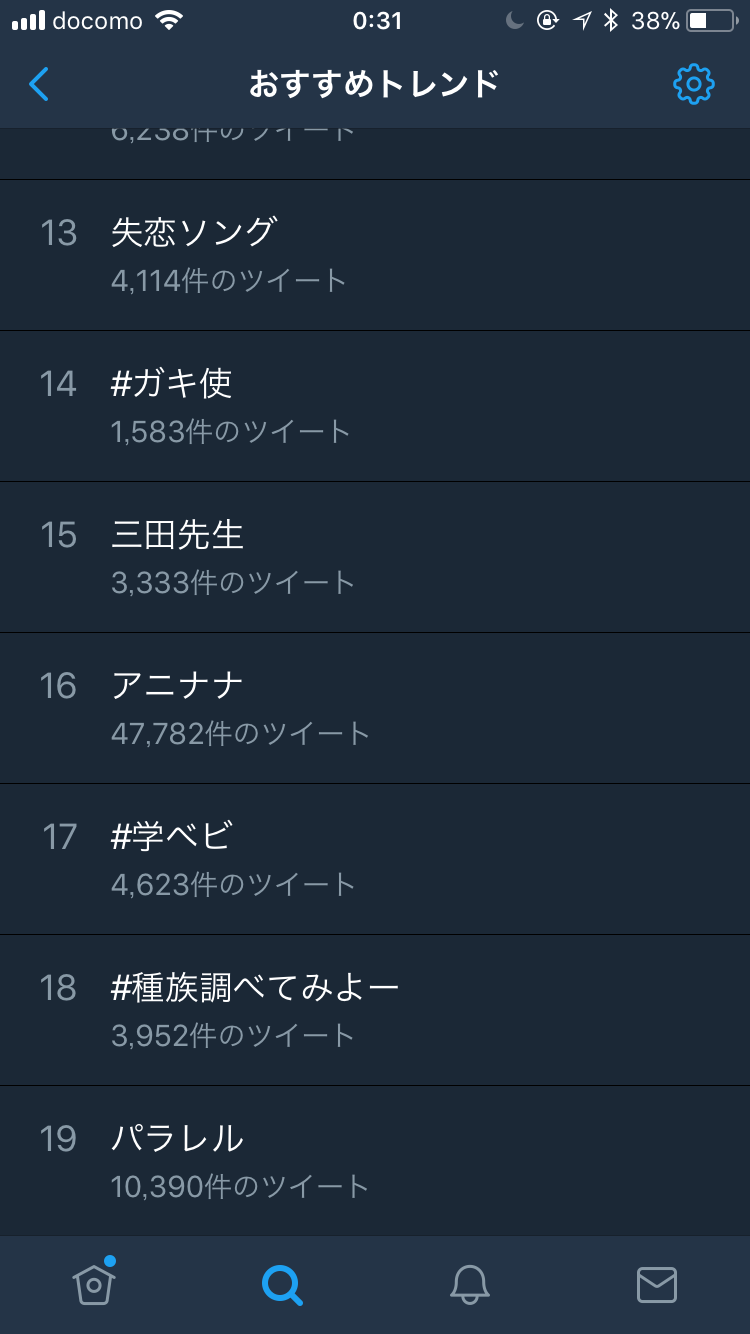Tap the rank number 16 row
750x1334 pixels.
point(58,687)
